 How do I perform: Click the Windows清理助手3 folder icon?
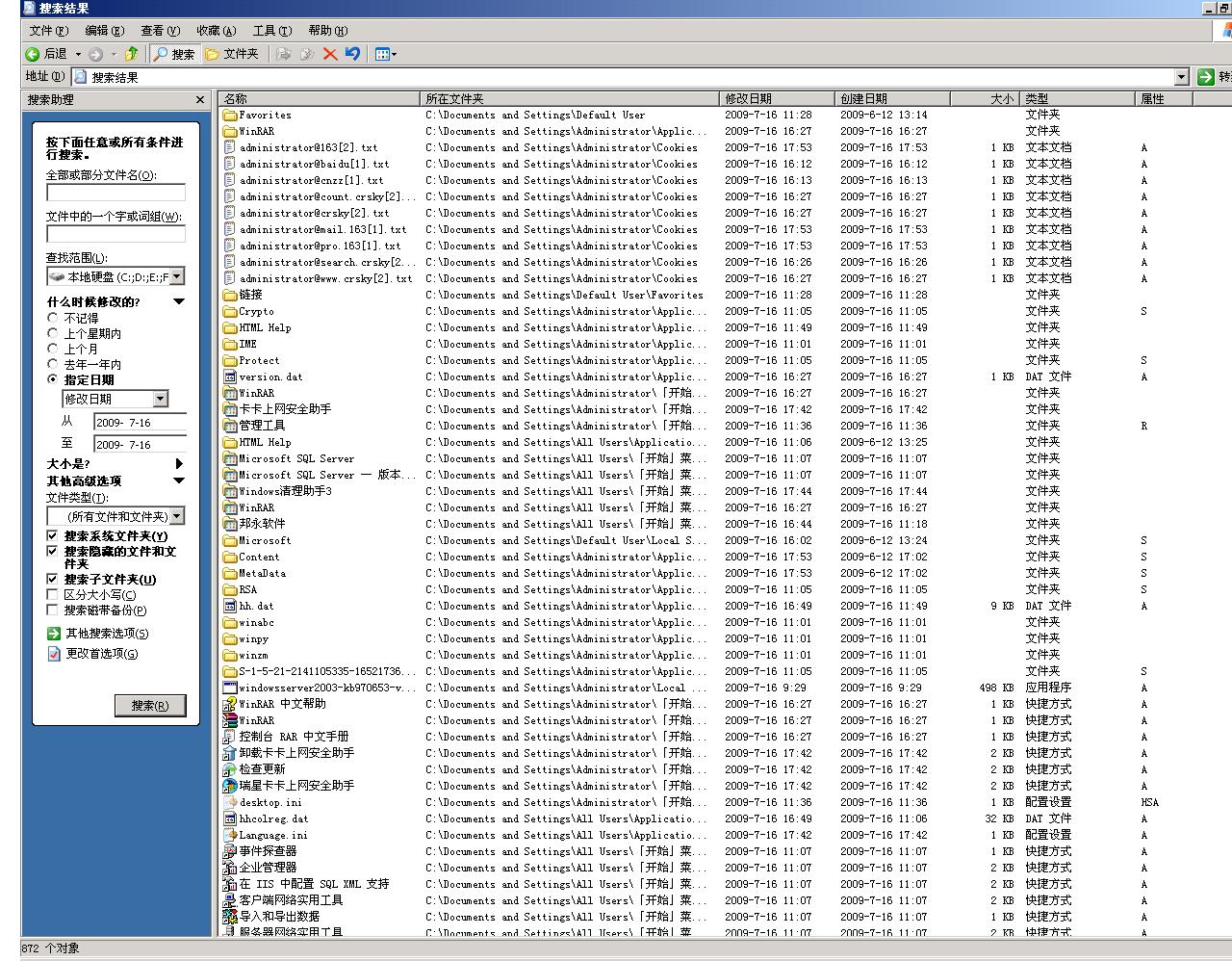230,491
